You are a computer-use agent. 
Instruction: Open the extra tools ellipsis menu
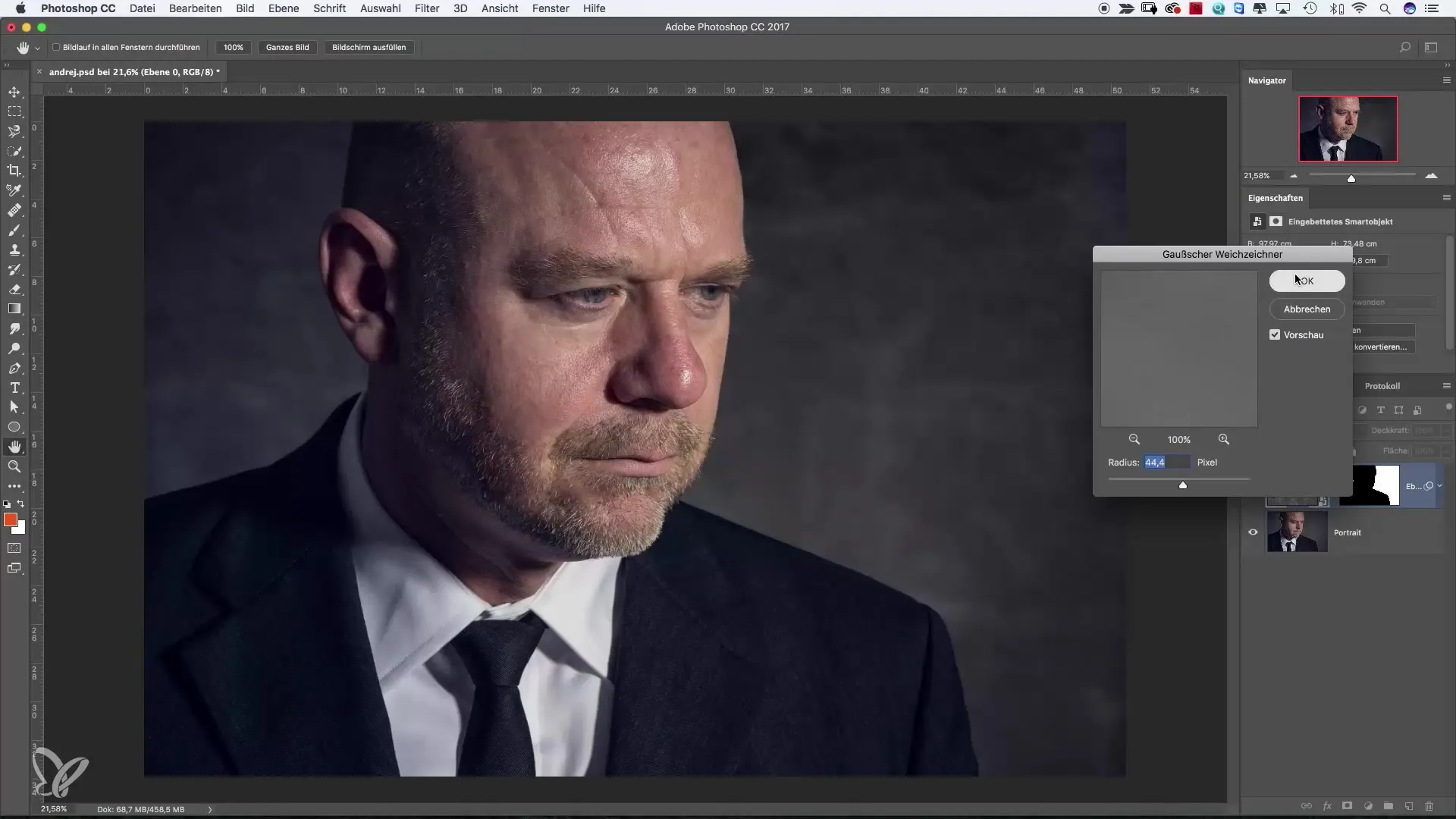(x=14, y=486)
